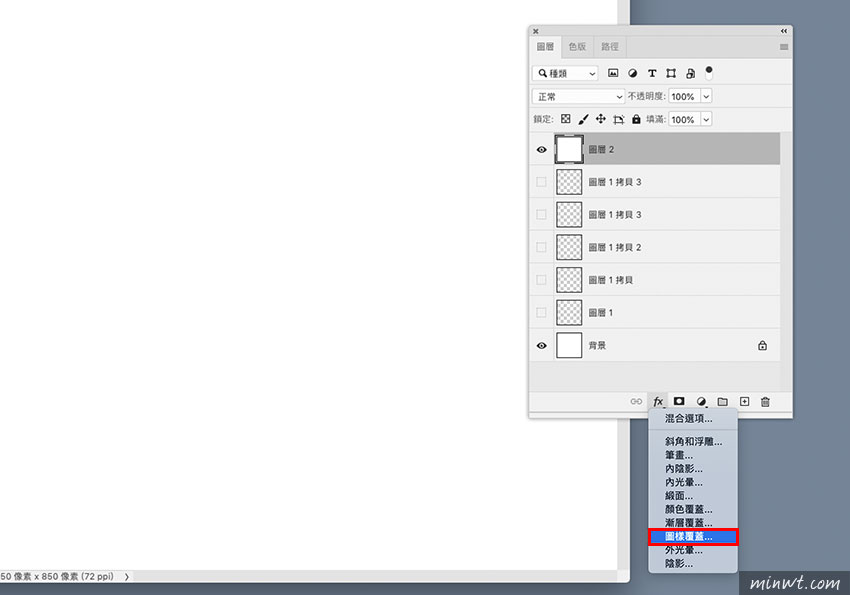This screenshot has width=850, height=595.
Task: Lock image pixels brush icon
Action: [583, 119]
